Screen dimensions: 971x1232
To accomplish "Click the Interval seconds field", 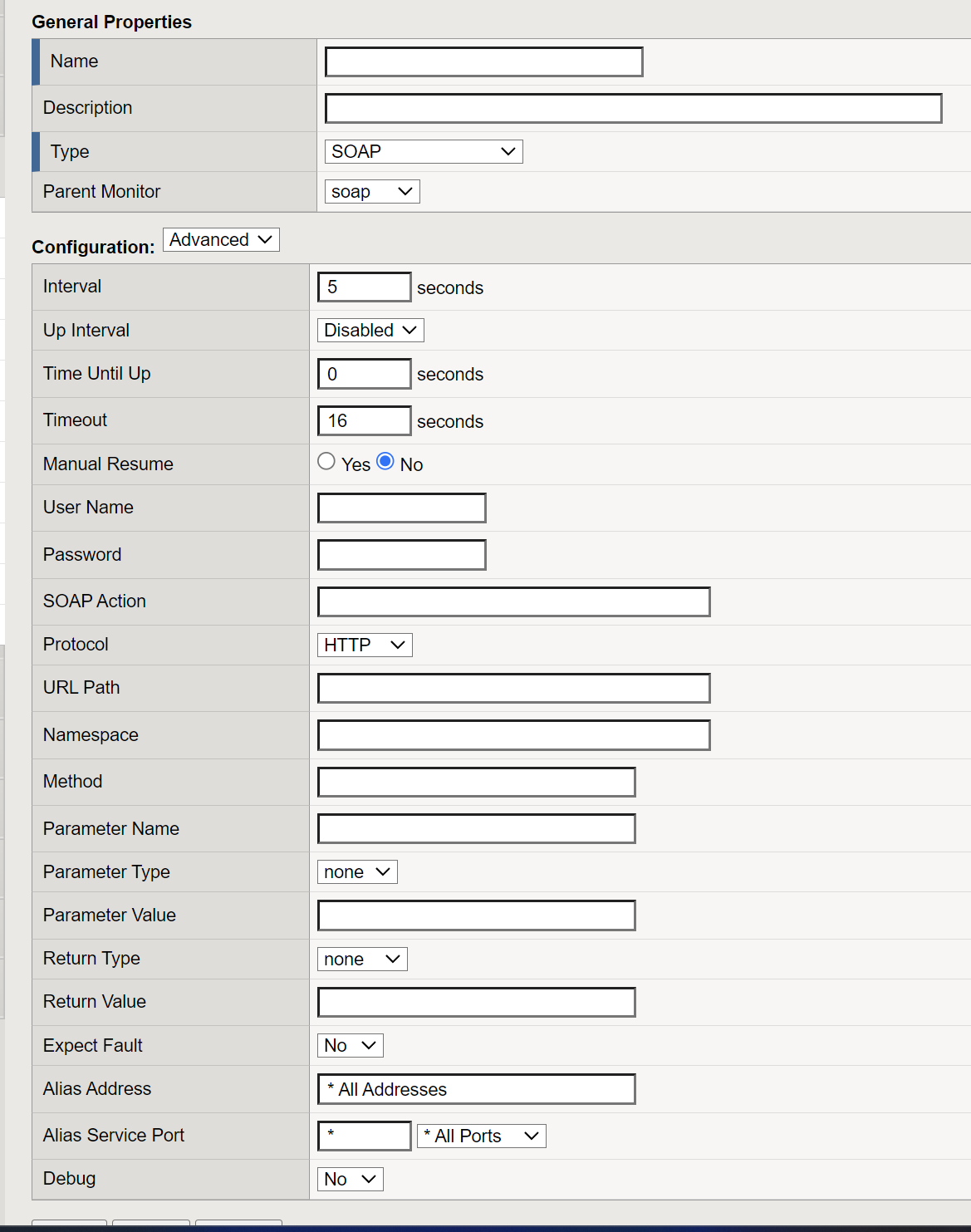I will coord(364,287).
